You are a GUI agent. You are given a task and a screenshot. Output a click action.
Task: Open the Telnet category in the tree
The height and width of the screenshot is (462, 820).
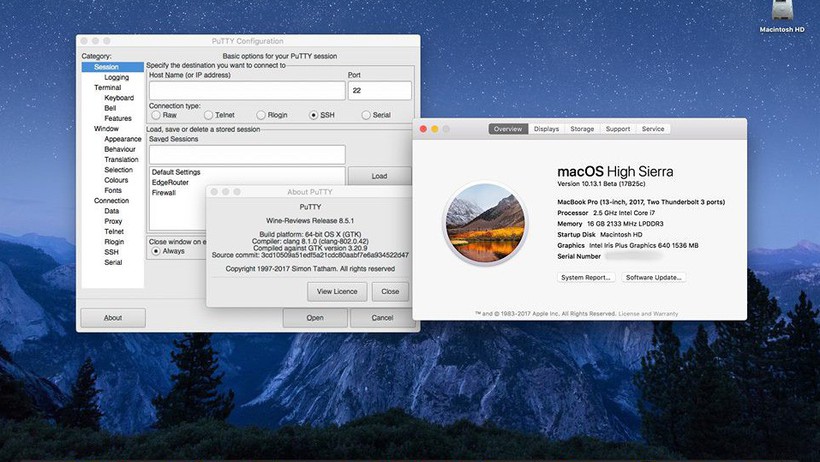point(114,231)
